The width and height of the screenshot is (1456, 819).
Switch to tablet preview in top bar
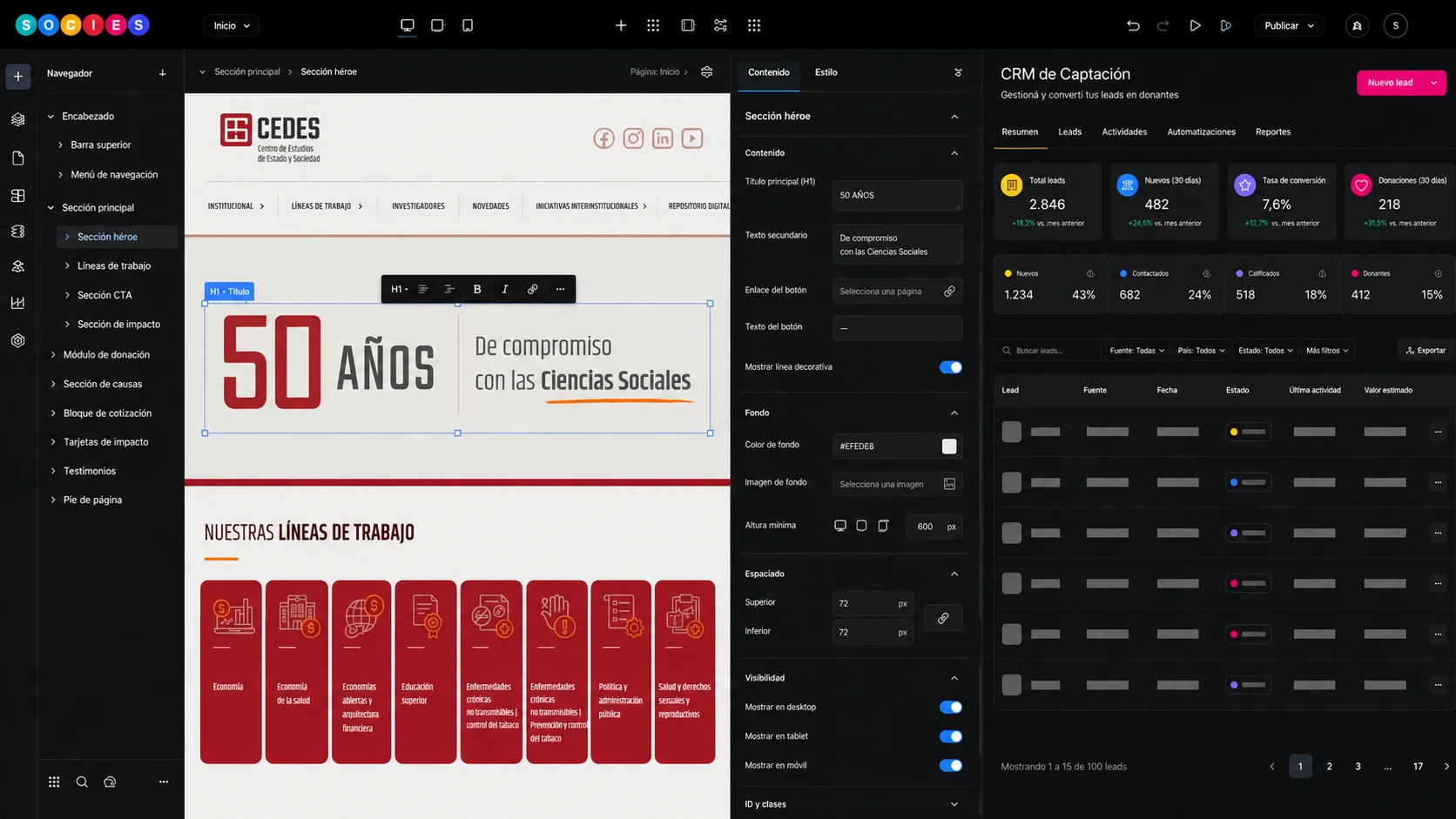[437, 25]
